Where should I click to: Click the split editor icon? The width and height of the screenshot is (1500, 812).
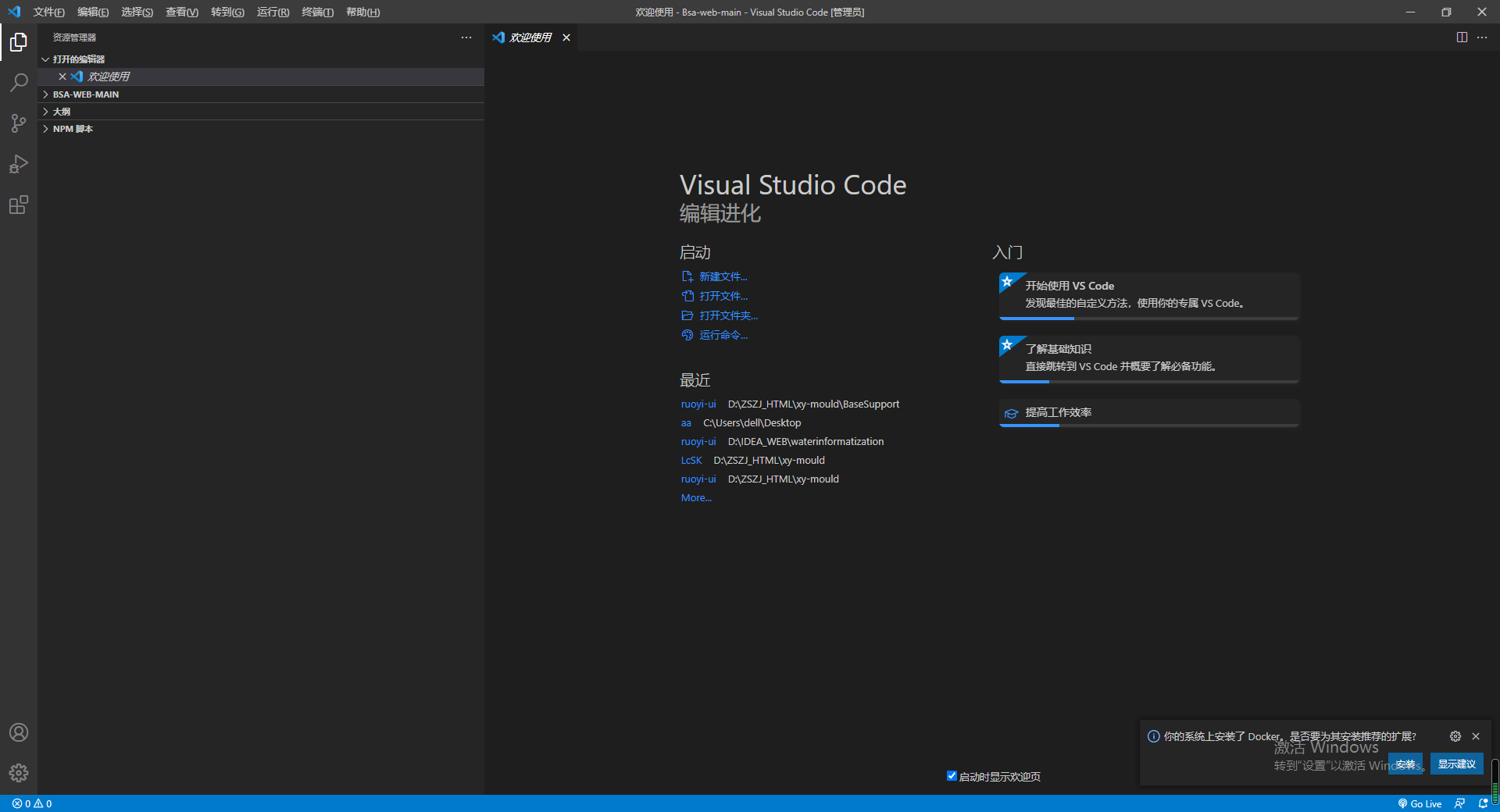pos(1462,37)
